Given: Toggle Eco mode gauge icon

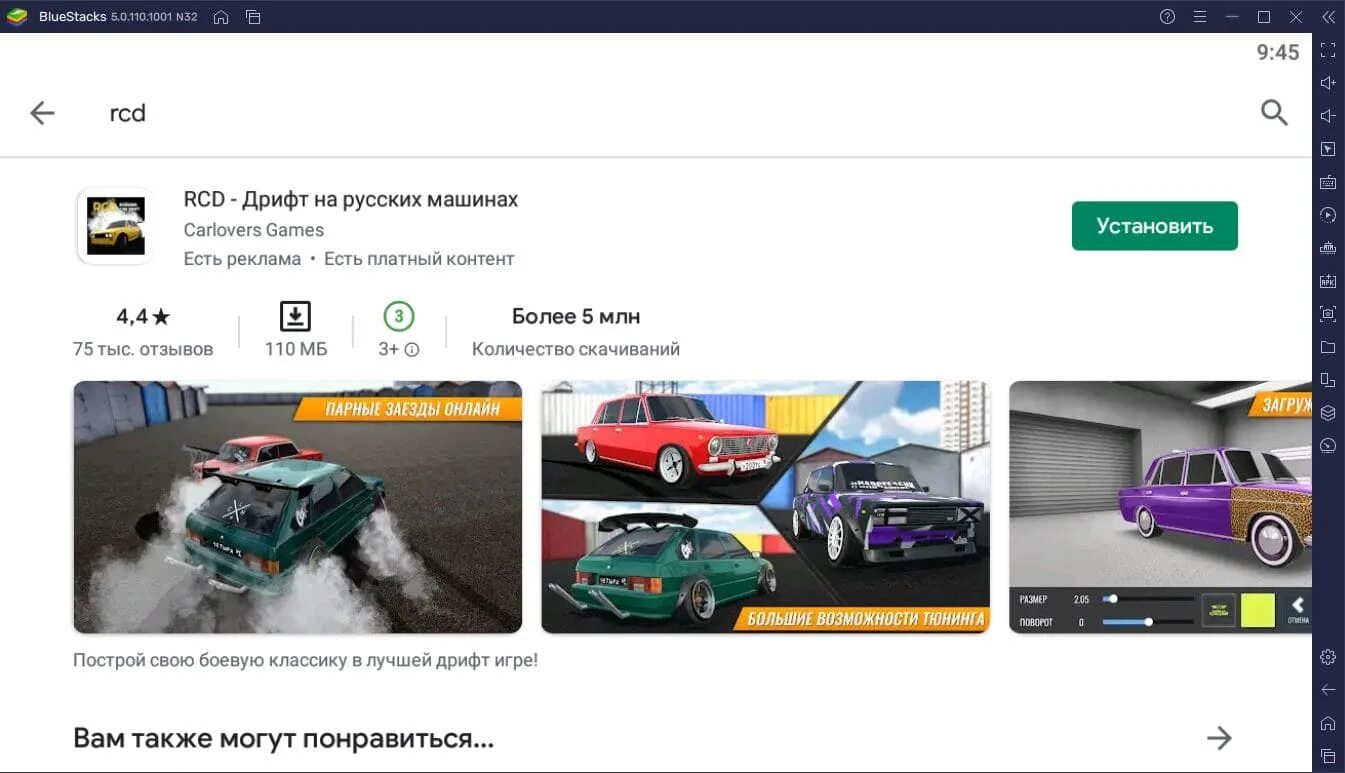Looking at the screenshot, I should (x=1328, y=446).
